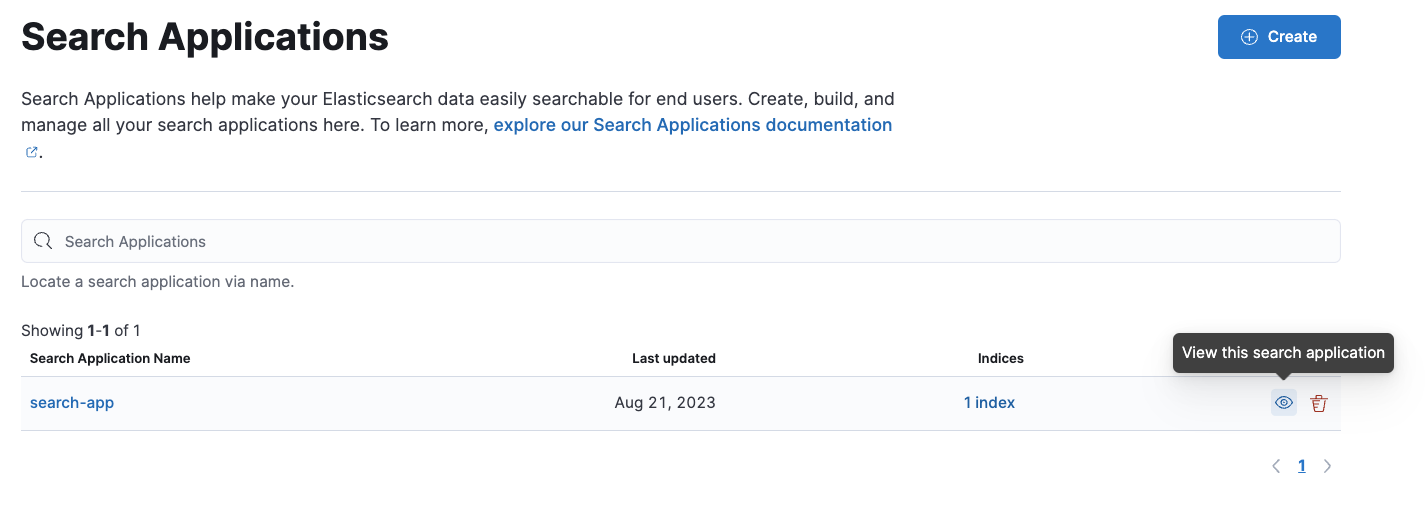Click the Search Application Name column header
This screenshot has height=518, width=1427.
coord(110,358)
